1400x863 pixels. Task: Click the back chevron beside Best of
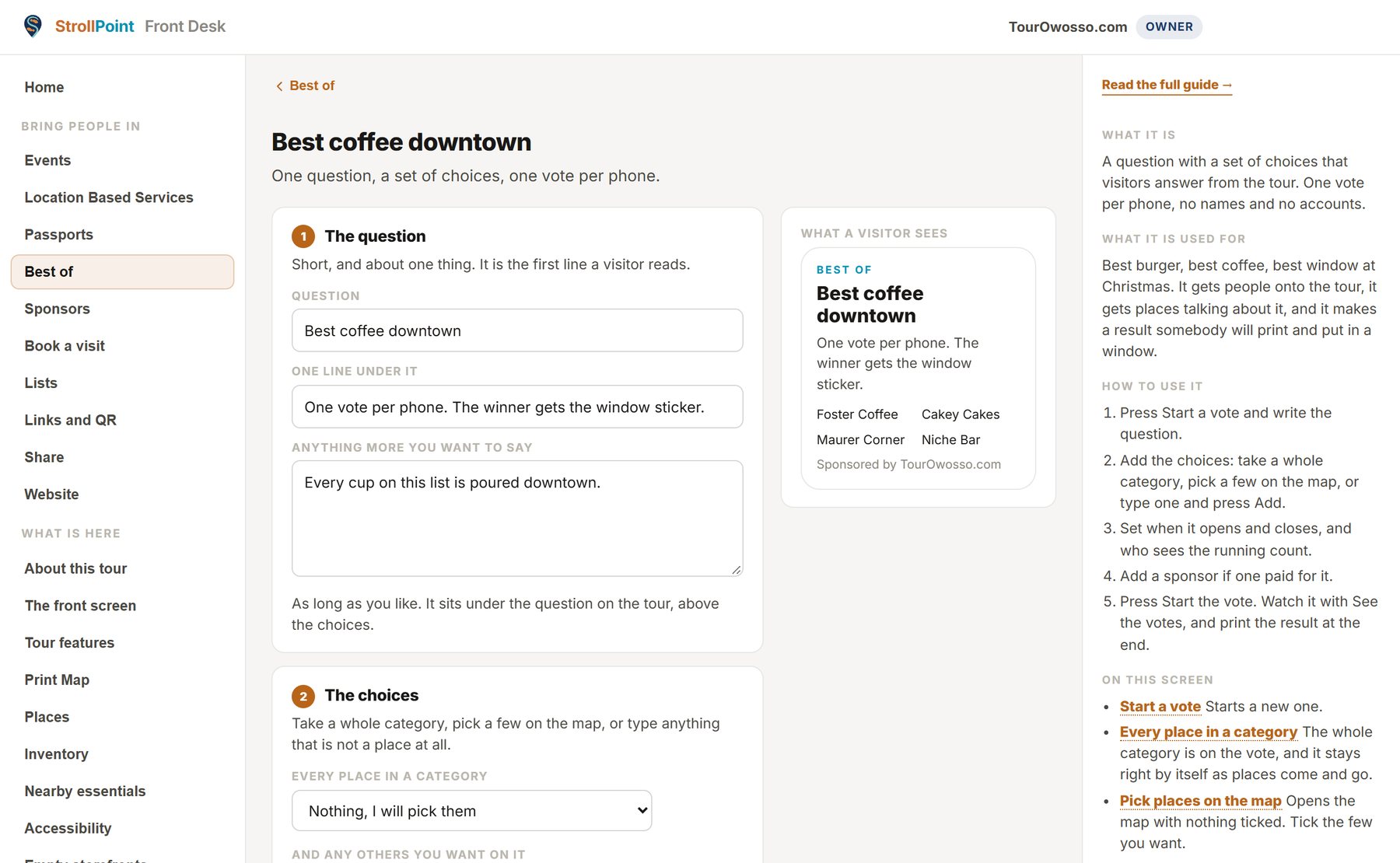[279, 86]
